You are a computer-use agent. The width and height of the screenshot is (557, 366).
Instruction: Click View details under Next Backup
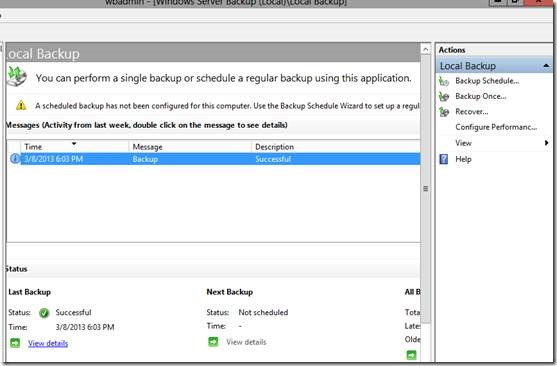[x=246, y=342]
